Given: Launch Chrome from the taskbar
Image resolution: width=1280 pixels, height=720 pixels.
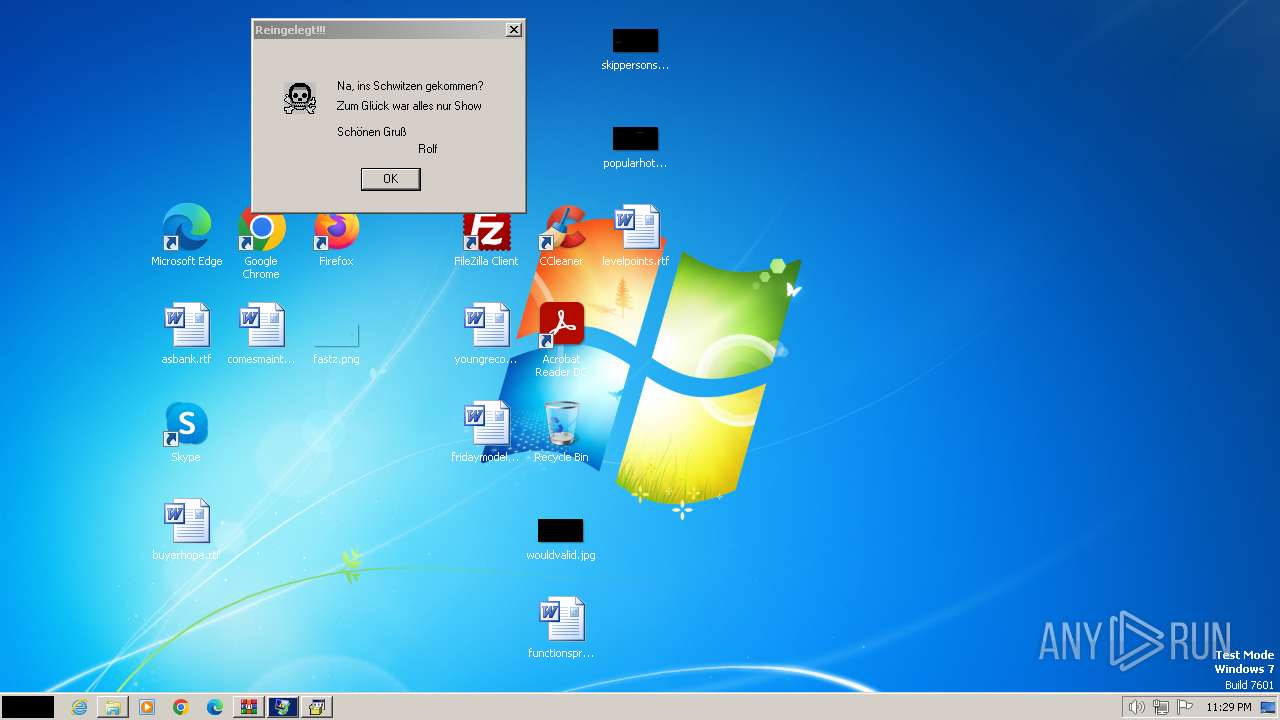Looking at the screenshot, I should pos(181,707).
